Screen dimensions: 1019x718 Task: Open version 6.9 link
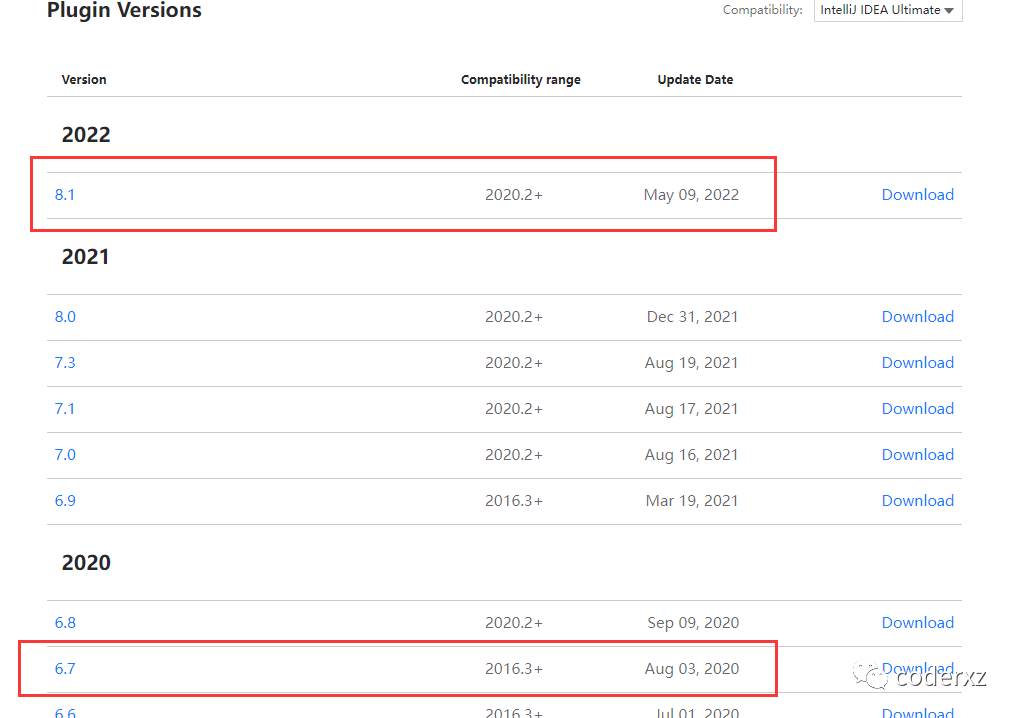tap(65, 501)
